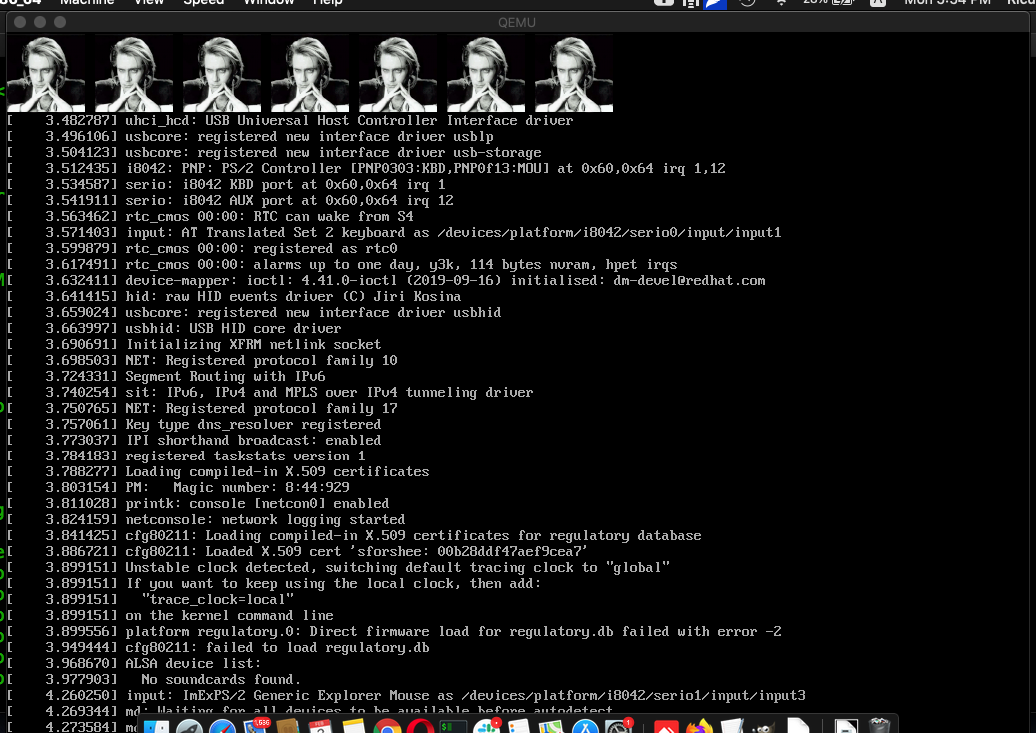Launch Firefox from the Dock

point(700,726)
